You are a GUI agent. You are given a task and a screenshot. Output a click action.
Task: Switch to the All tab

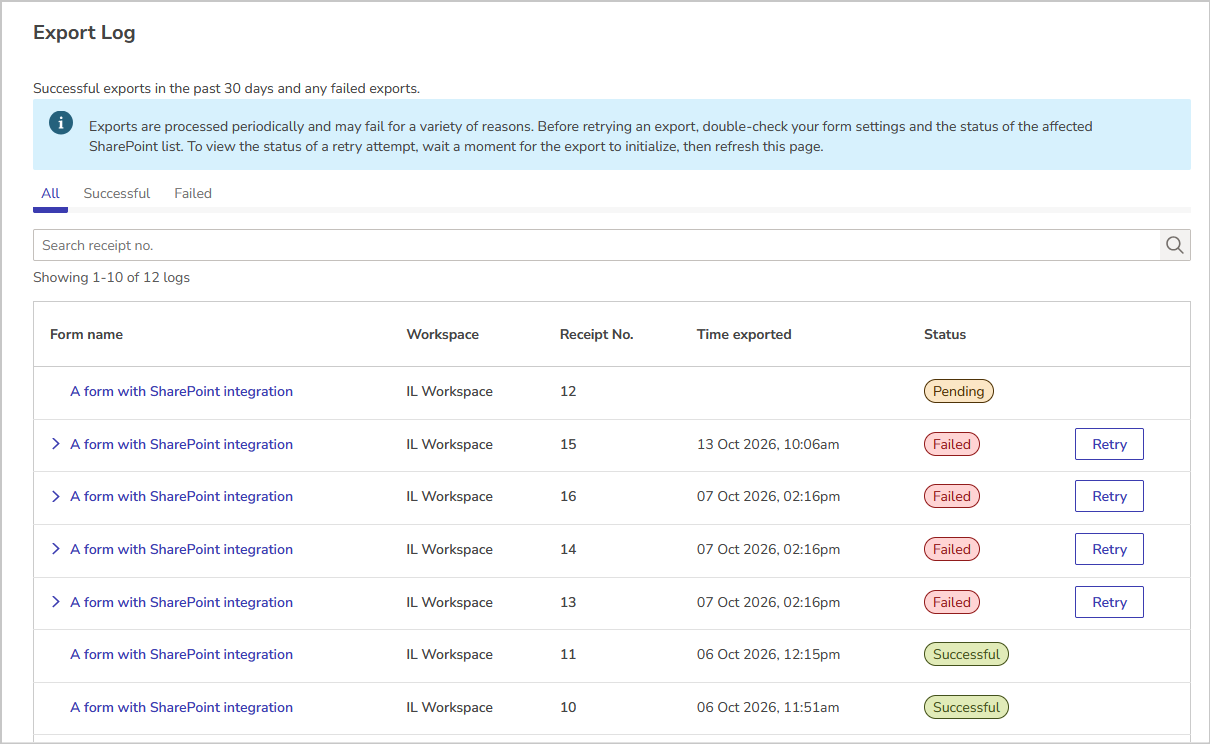pos(50,193)
